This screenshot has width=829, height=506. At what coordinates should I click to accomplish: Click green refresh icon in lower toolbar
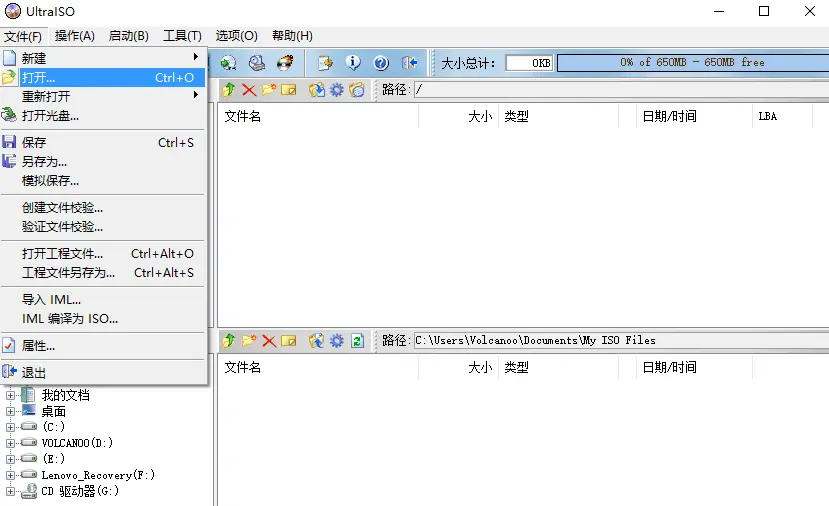pos(357,341)
